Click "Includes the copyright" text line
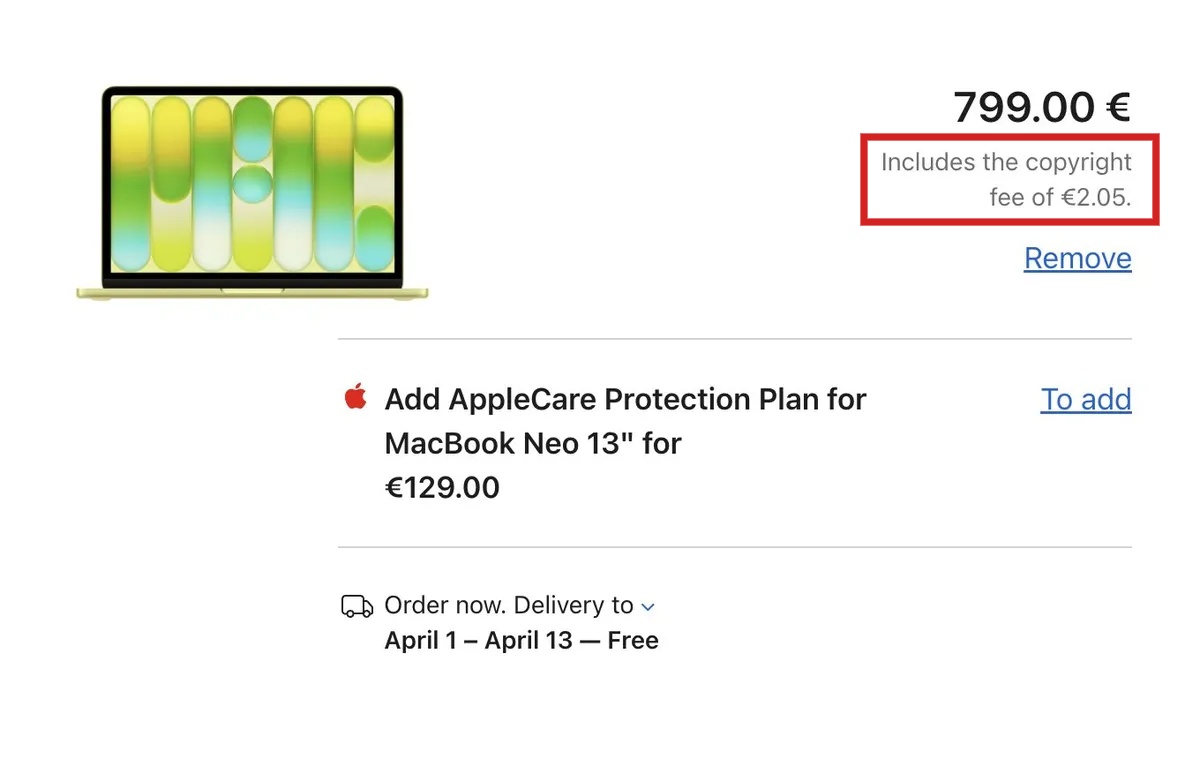Image resolution: width=1200 pixels, height=759 pixels. pos(1006,162)
